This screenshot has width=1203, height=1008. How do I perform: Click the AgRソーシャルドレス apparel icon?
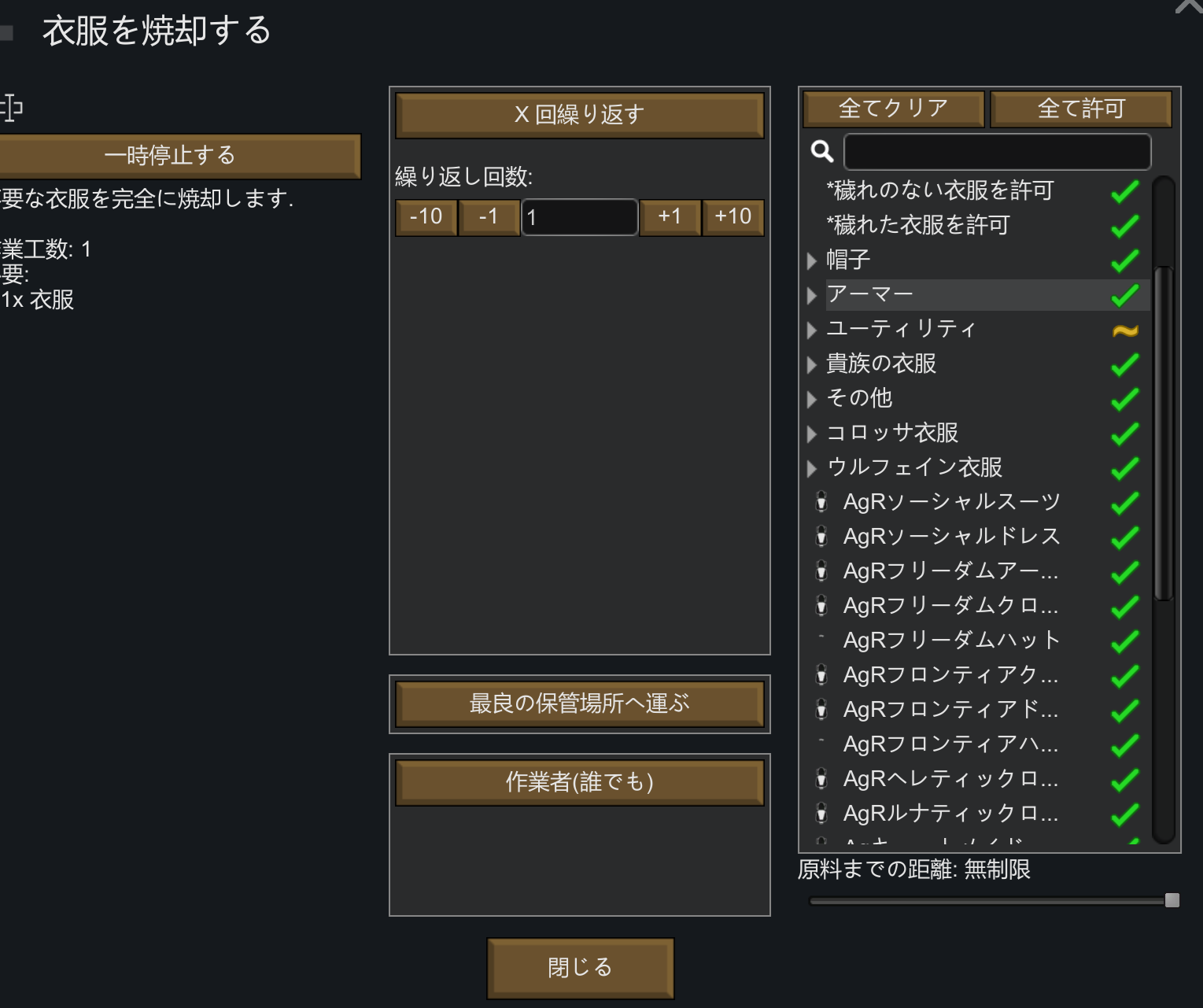pyautogui.click(x=821, y=536)
